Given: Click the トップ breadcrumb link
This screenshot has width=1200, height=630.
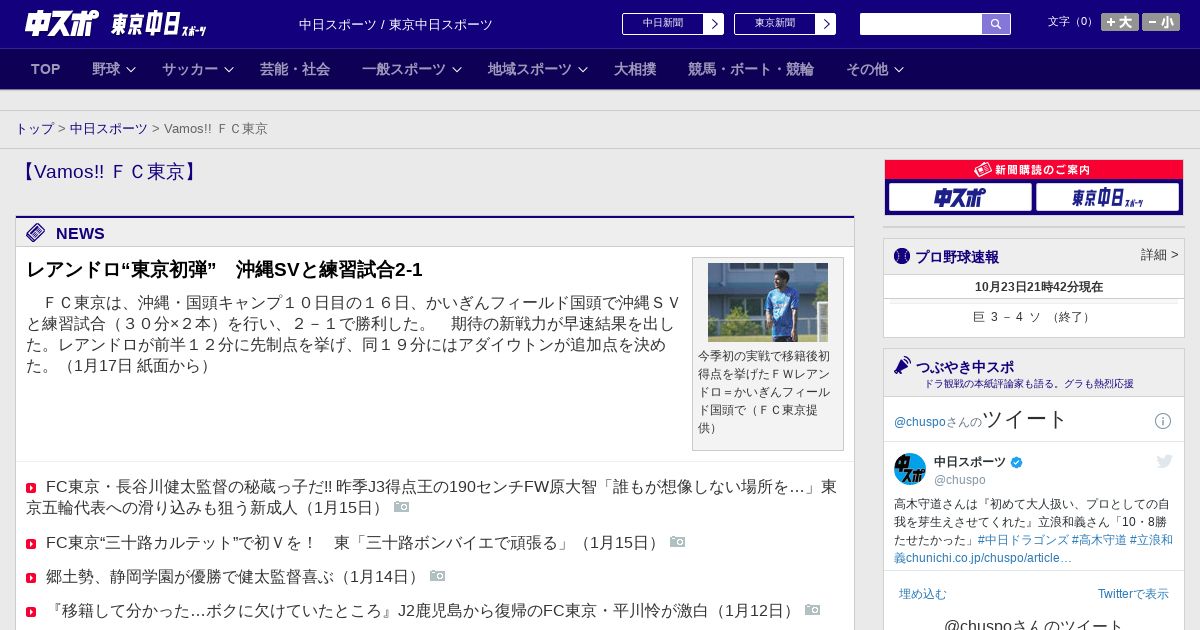Looking at the screenshot, I should pos(34,129).
